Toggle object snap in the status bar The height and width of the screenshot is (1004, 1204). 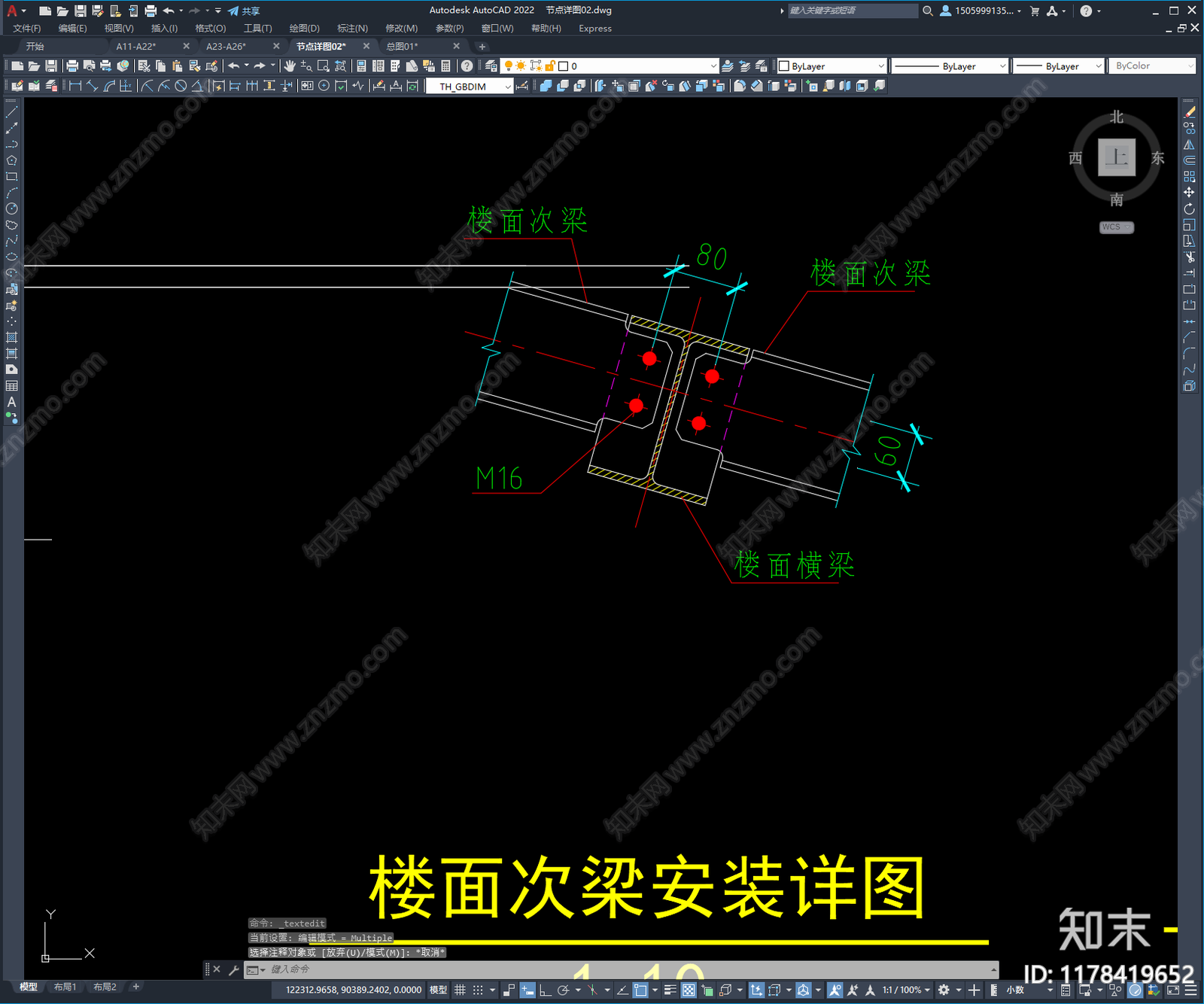(x=640, y=990)
